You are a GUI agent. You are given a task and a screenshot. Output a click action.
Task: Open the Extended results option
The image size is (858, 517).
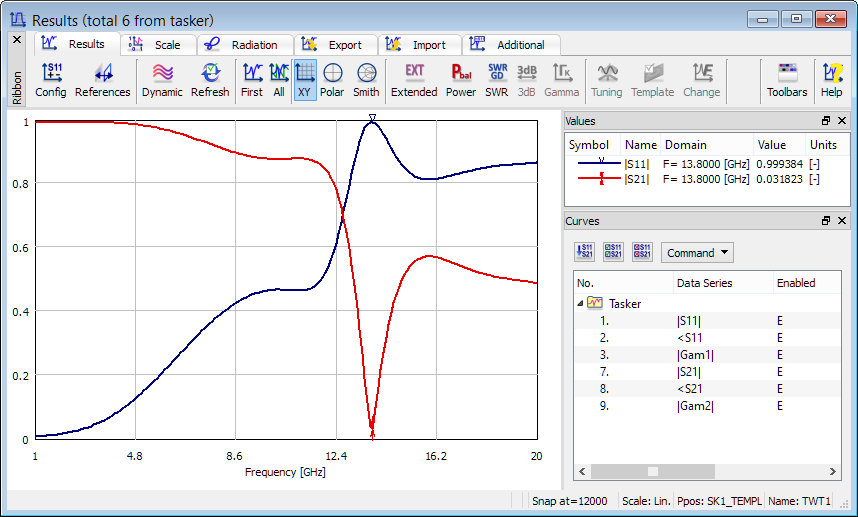[x=414, y=80]
